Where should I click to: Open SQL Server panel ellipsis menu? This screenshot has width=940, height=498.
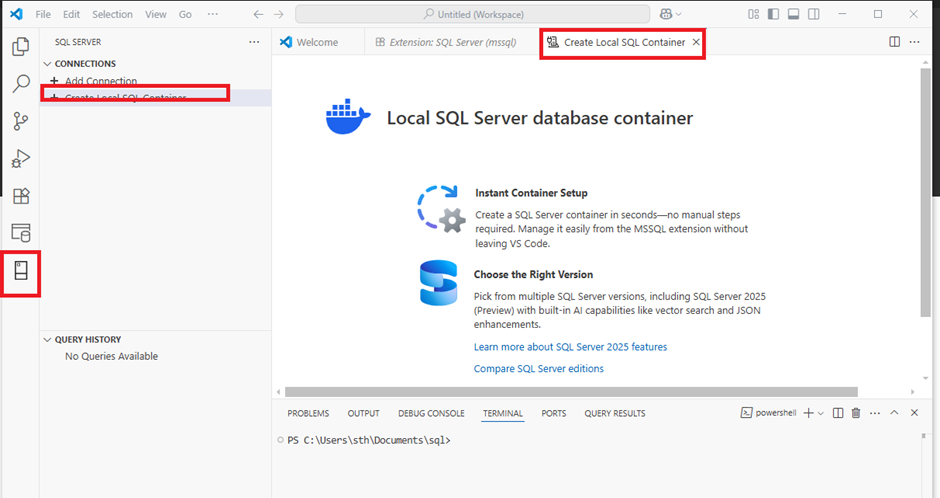pos(254,42)
